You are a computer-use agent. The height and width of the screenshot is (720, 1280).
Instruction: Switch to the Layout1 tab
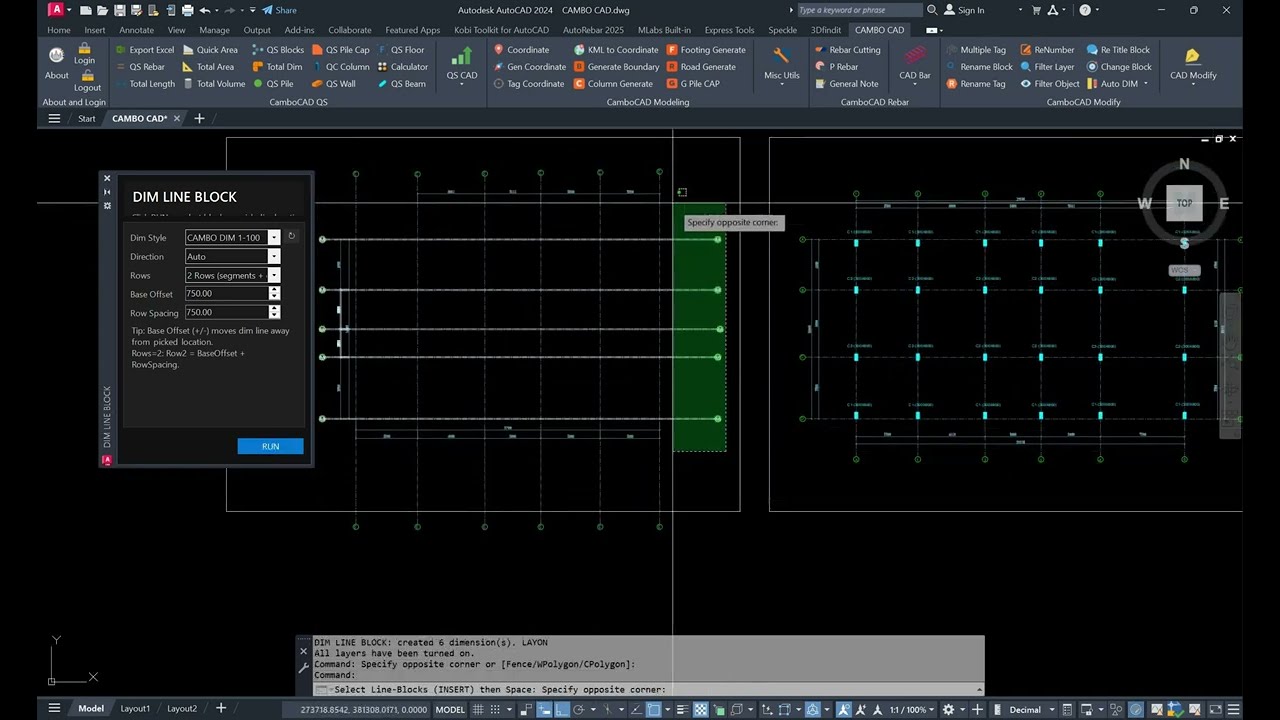point(135,709)
